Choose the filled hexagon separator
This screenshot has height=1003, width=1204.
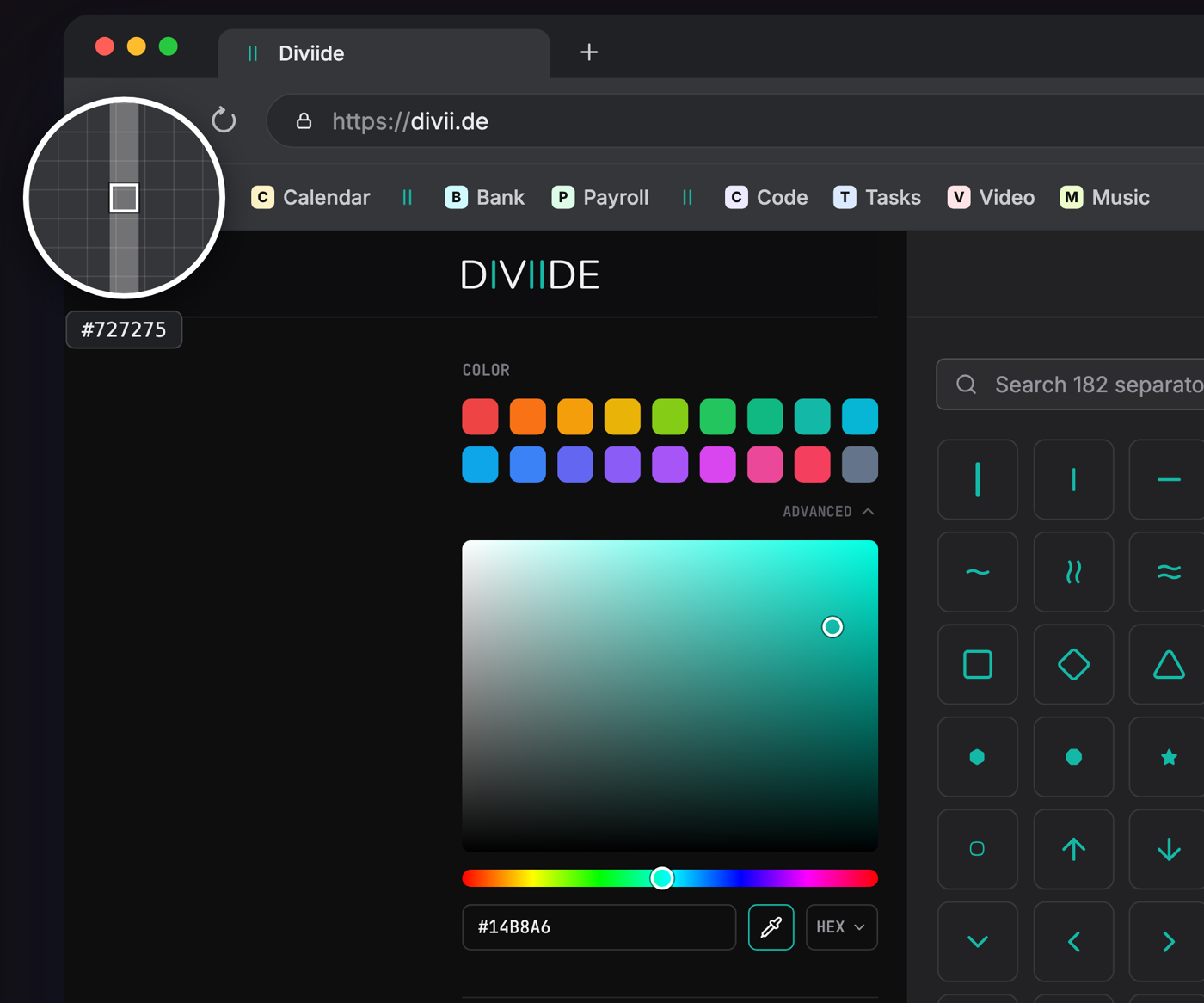(978, 757)
